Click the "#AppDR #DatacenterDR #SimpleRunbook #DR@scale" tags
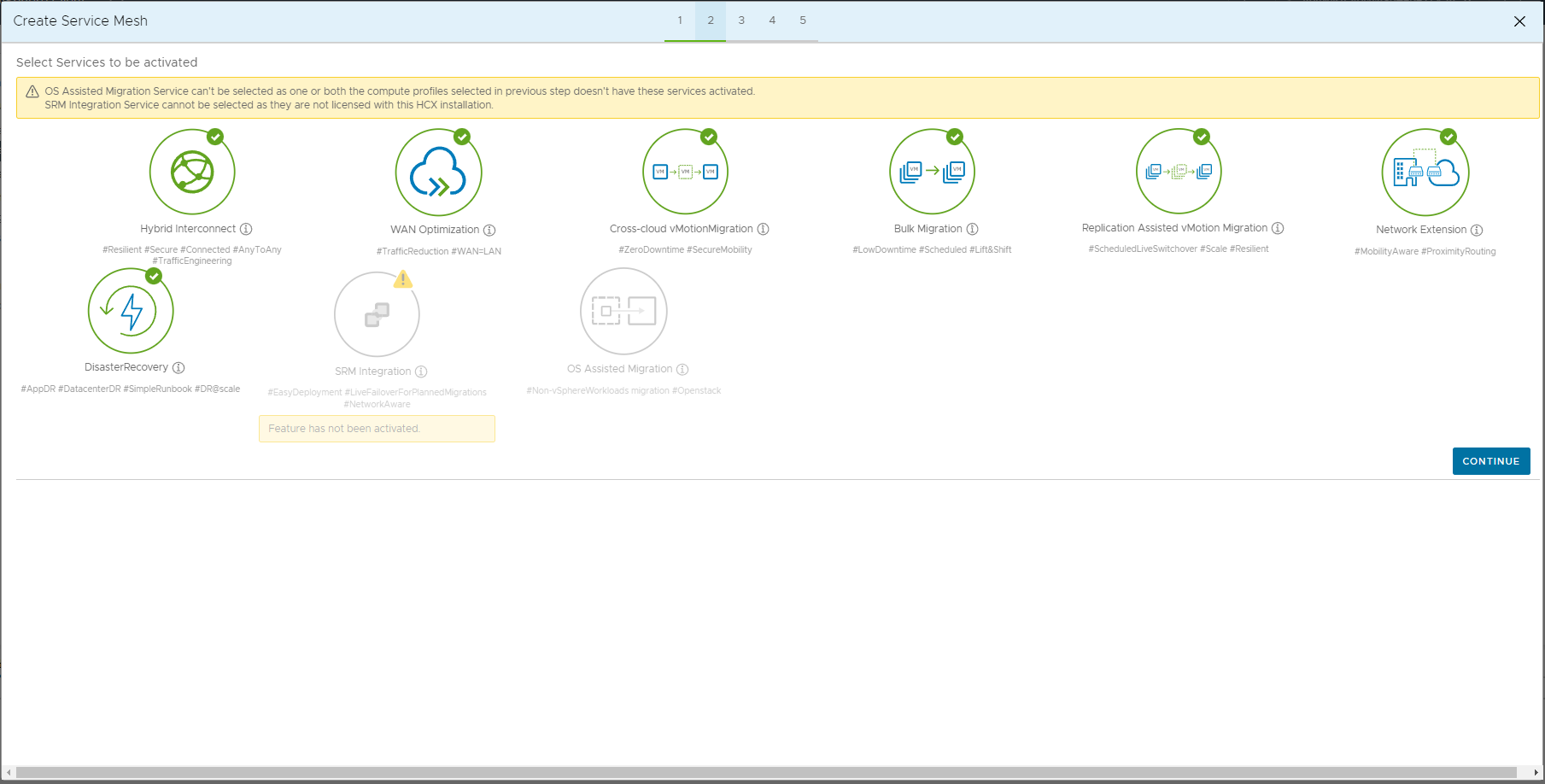Image resolution: width=1545 pixels, height=784 pixels. [131, 389]
